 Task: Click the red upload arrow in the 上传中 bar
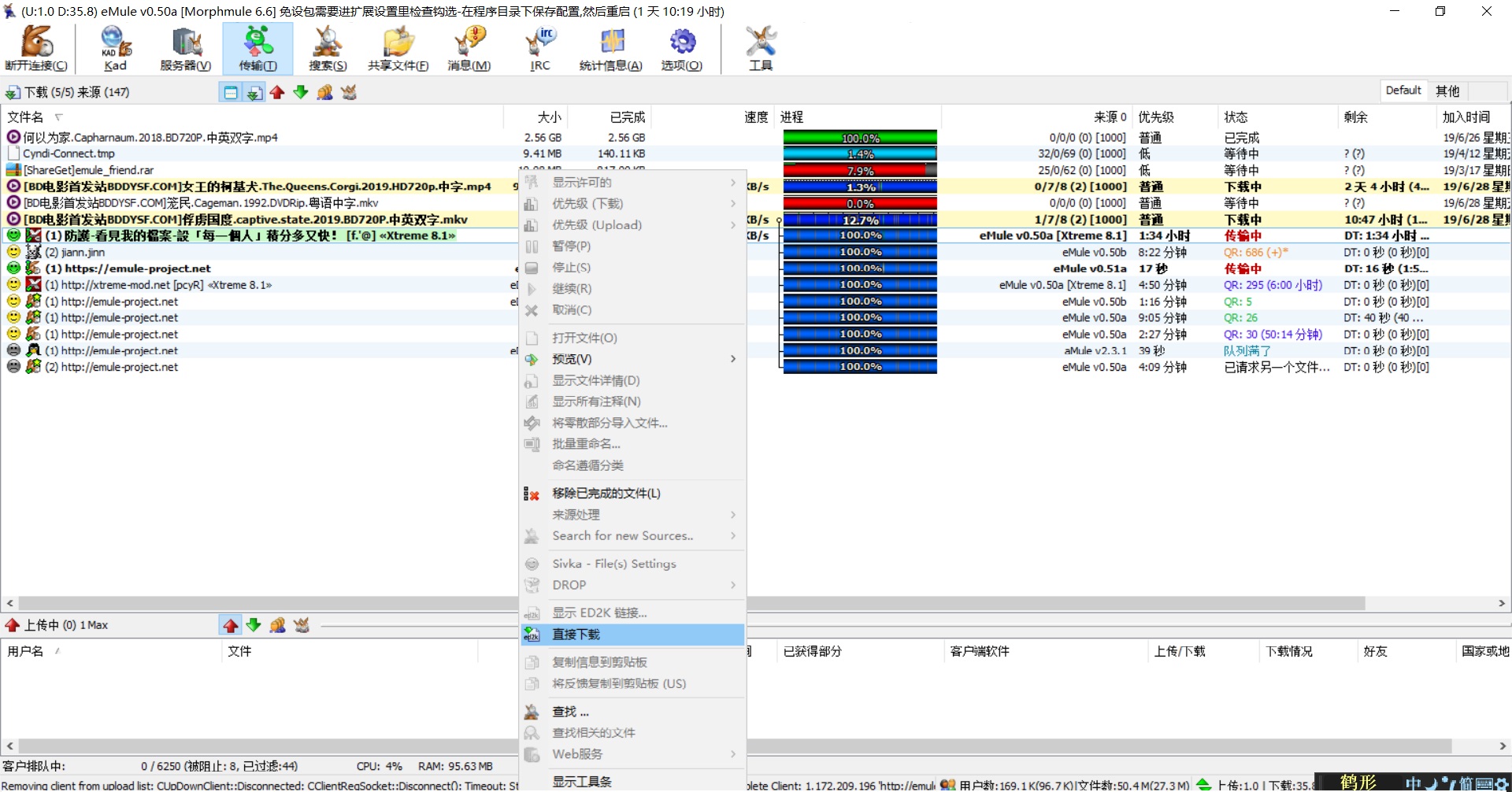click(x=231, y=626)
